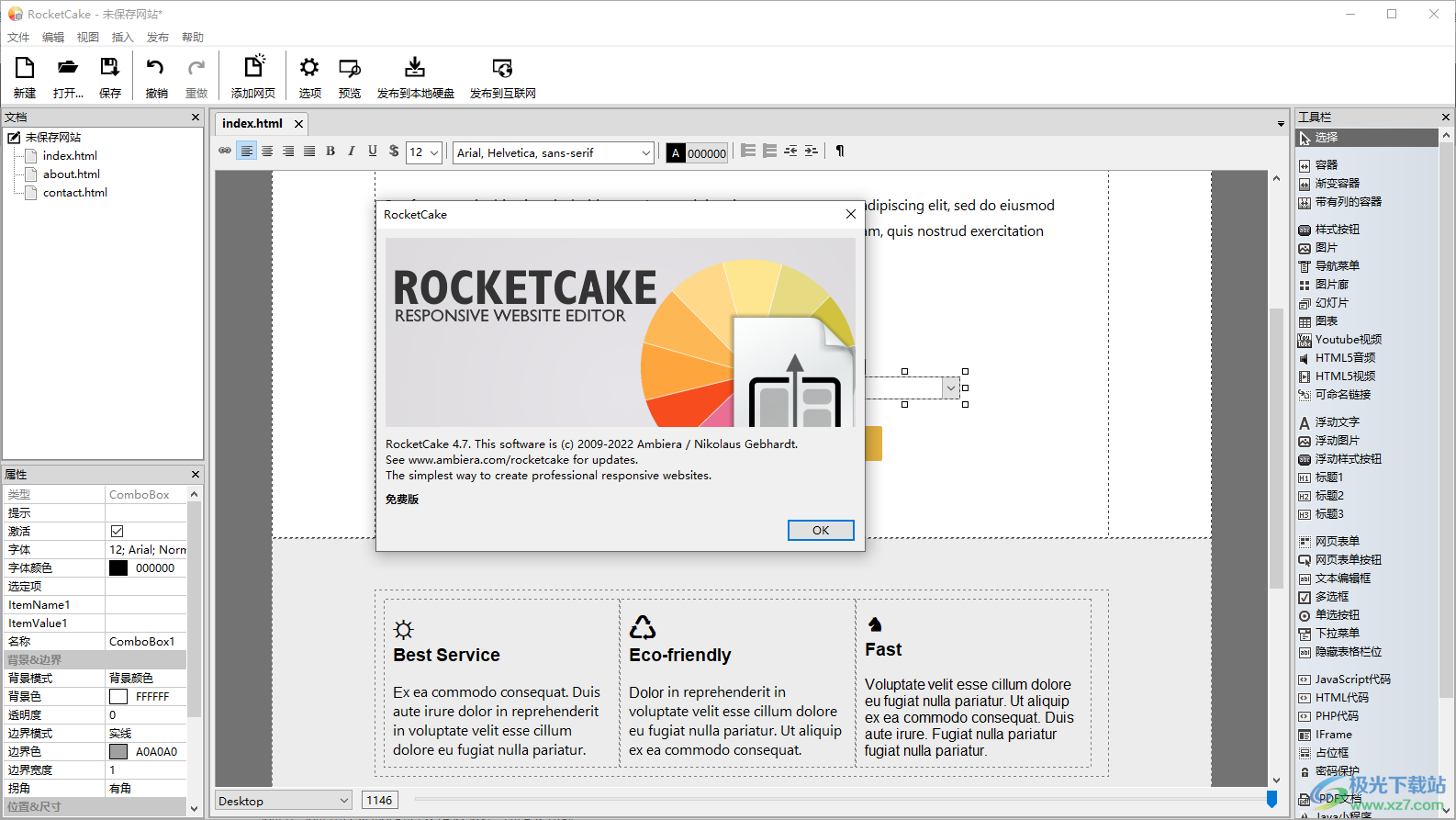
Task: Add a page with 添加网页 icon
Action: pyautogui.click(x=253, y=77)
